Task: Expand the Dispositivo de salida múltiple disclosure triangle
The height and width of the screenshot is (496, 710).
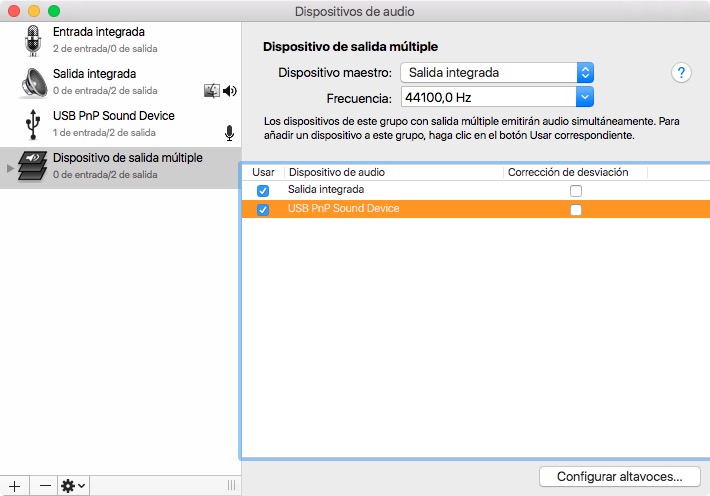Action: point(10,168)
